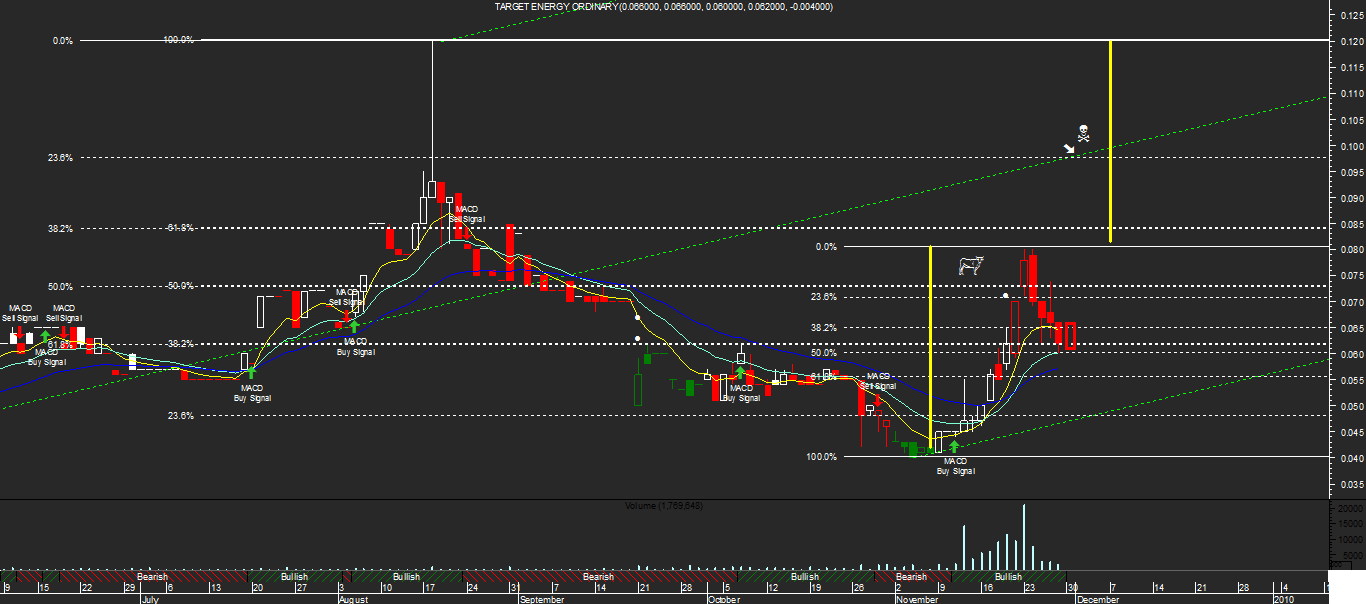Select the 100.0% Fibonacci label on the 0.040 line
Image resolution: width=1366 pixels, height=604 pixels.
click(821, 457)
